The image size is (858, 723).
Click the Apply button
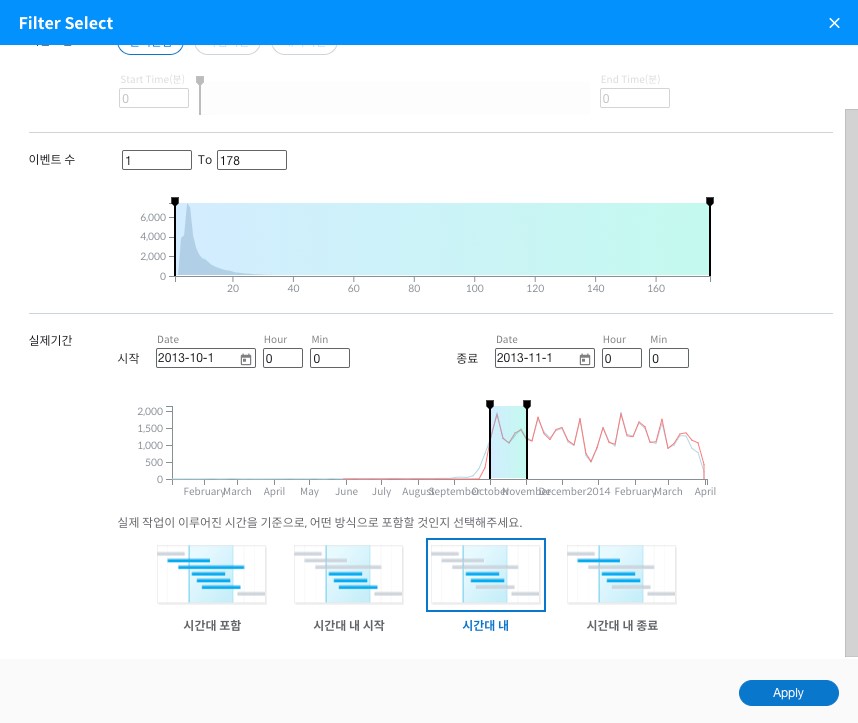(x=788, y=693)
